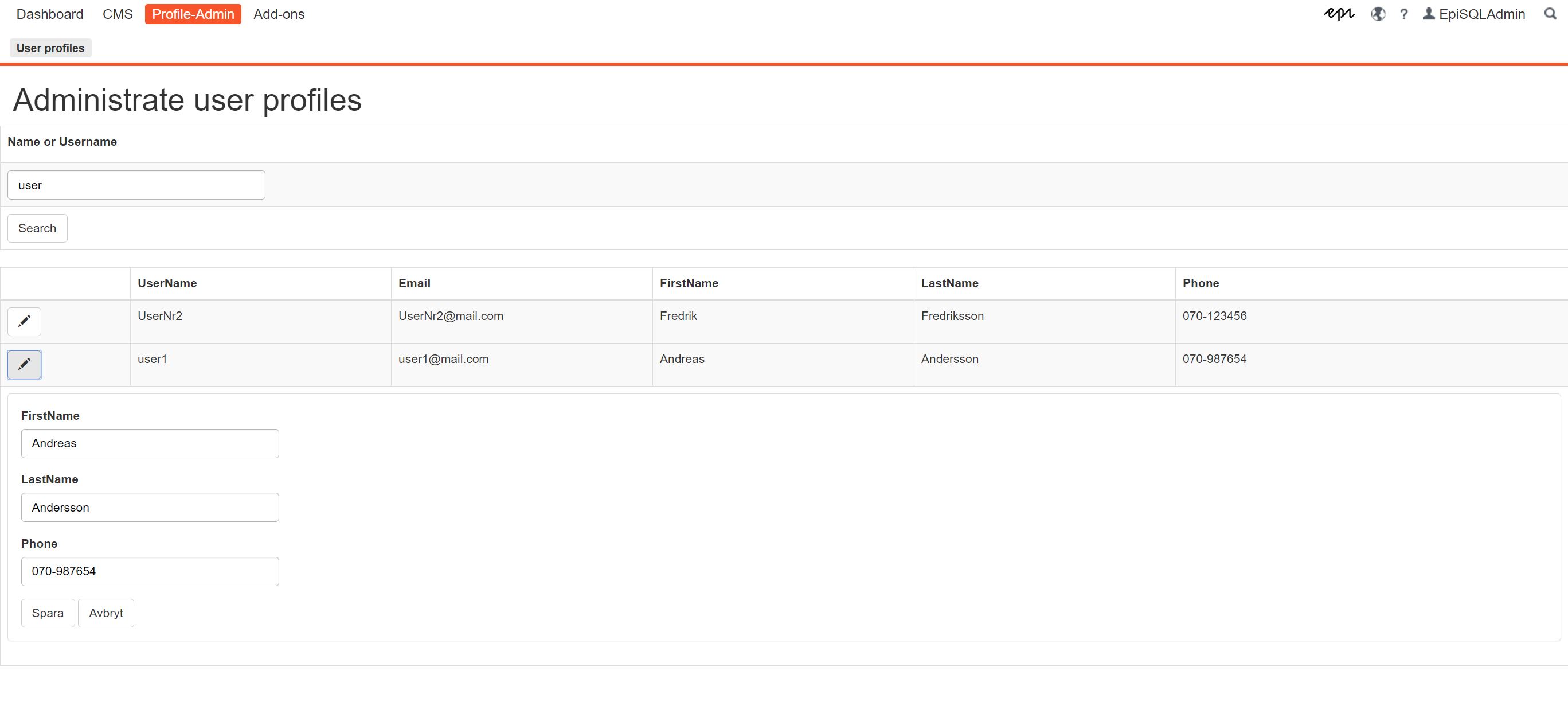Viewport: 1568px width, 702px height.
Task: Open the Add-ons menu item
Action: (x=279, y=14)
